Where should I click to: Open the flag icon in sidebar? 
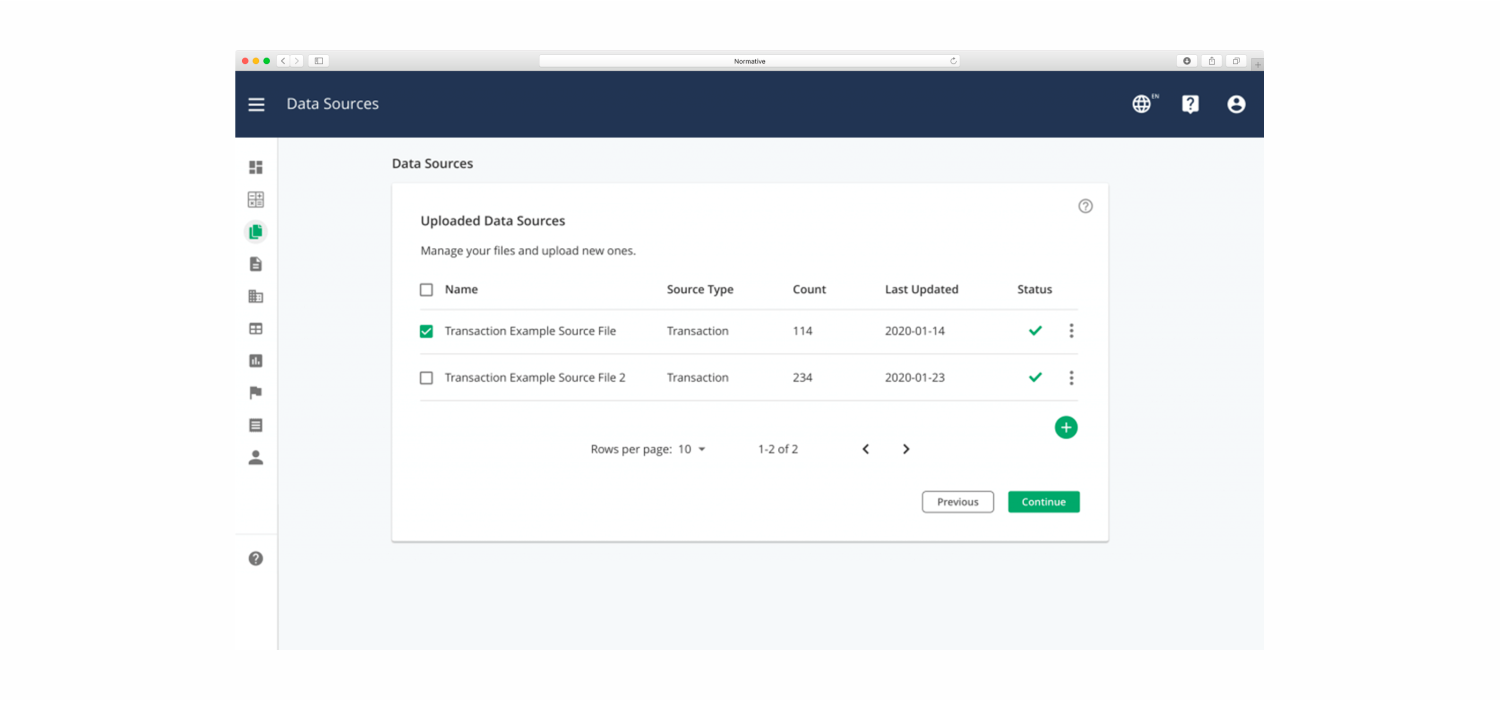[256, 393]
